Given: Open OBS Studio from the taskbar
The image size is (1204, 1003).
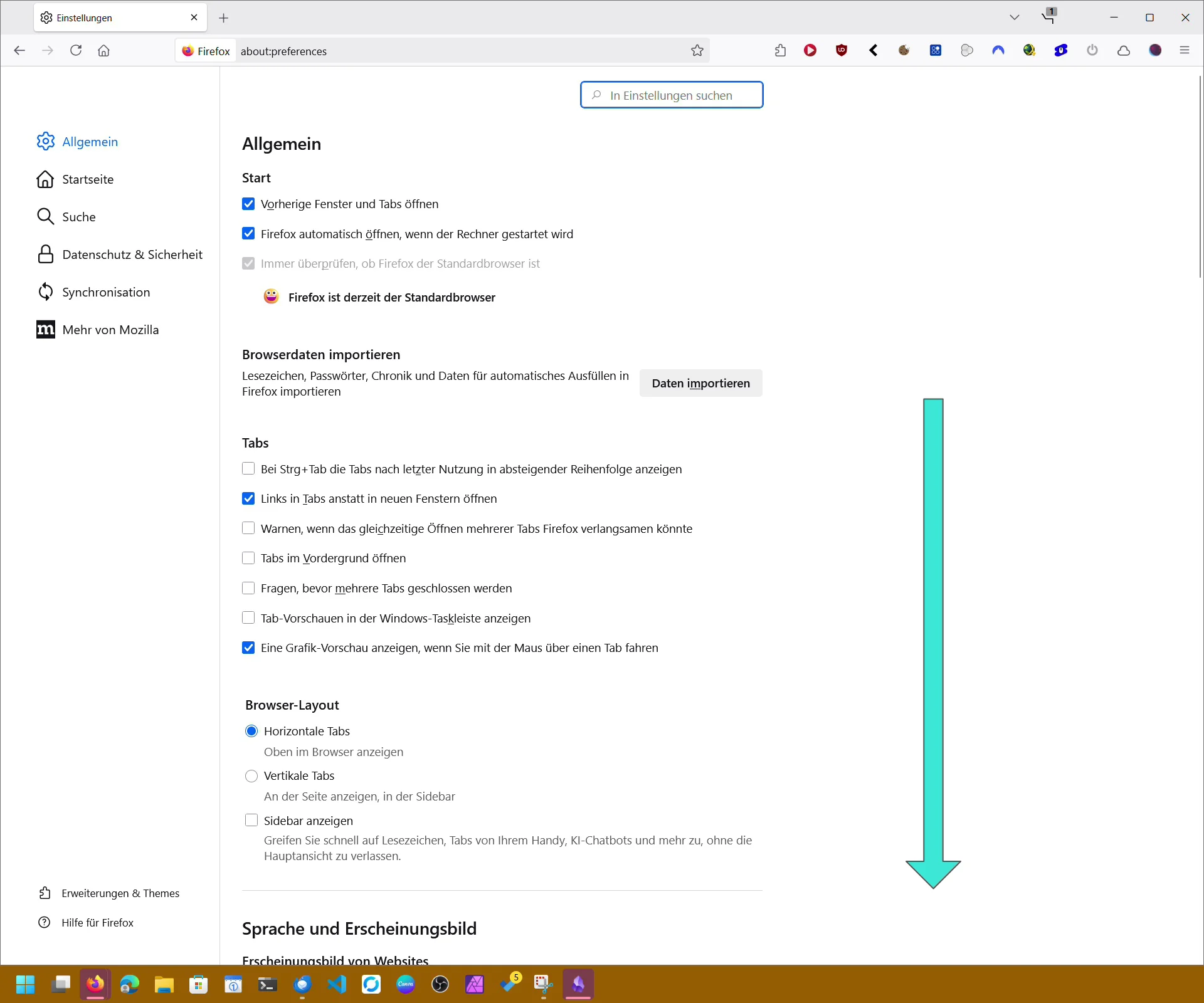Looking at the screenshot, I should click(x=440, y=985).
